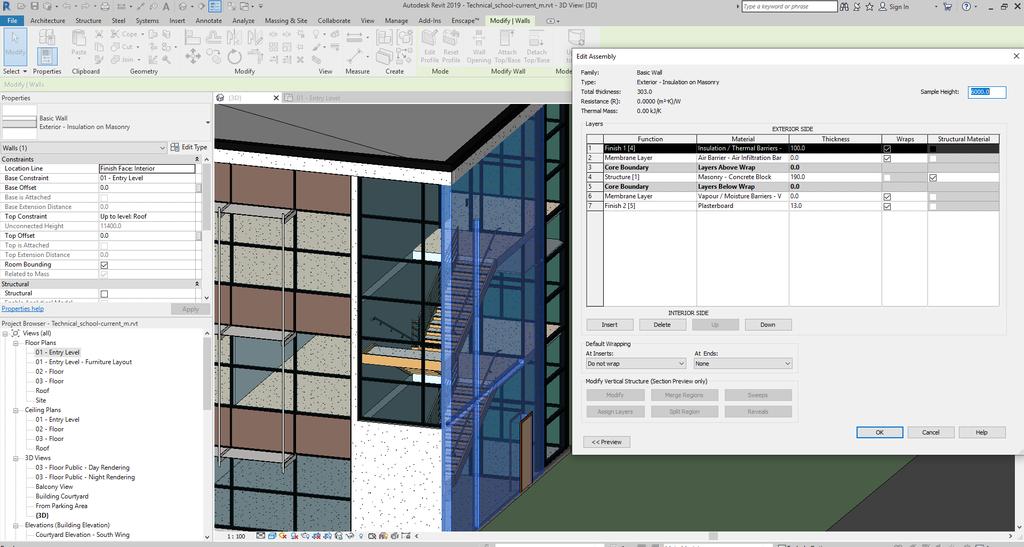Click the Rotate tool icon in the Modify panel
The height and width of the screenshot is (547, 1024).
pyautogui.click(x=234, y=57)
